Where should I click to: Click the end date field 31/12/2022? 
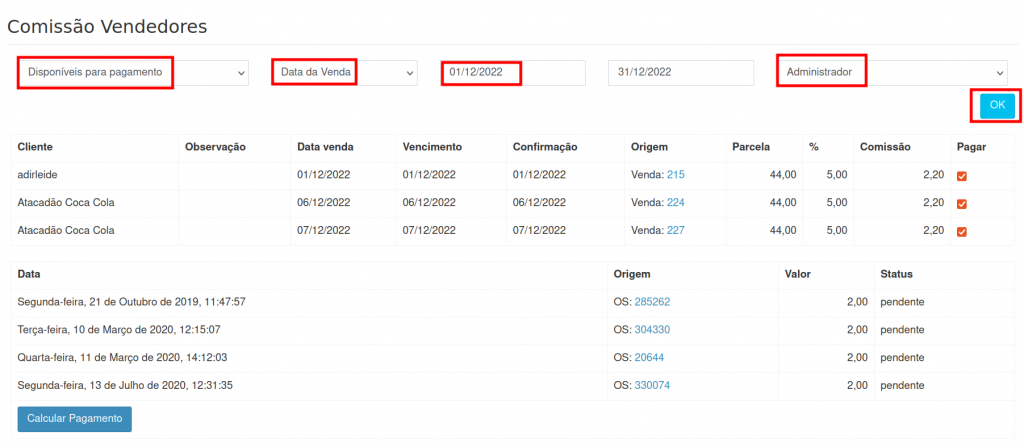coord(680,73)
